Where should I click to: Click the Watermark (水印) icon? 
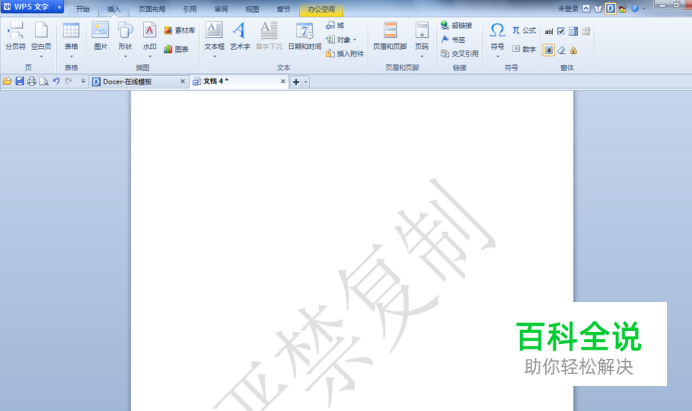tap(150, 31)
